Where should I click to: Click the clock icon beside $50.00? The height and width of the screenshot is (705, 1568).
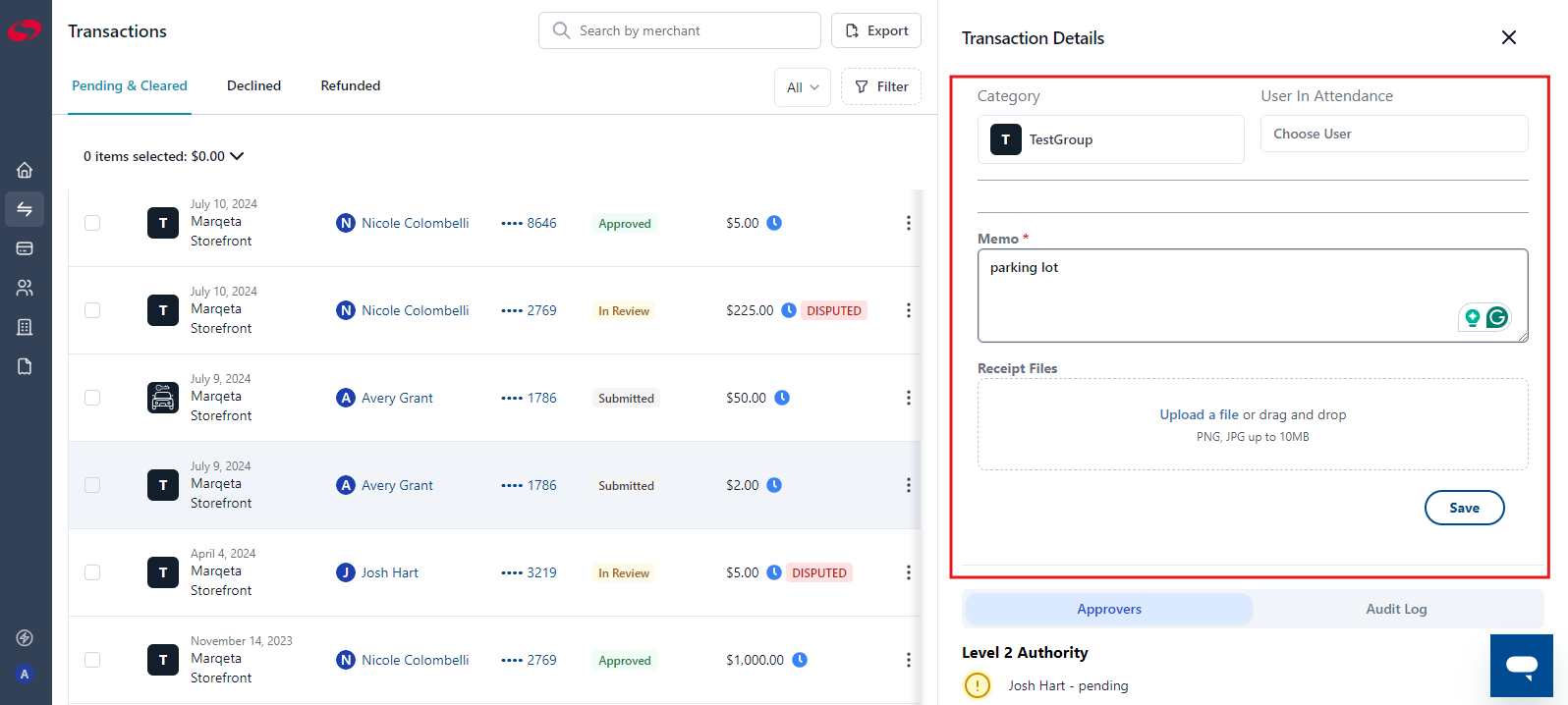[x=782, y=398]
